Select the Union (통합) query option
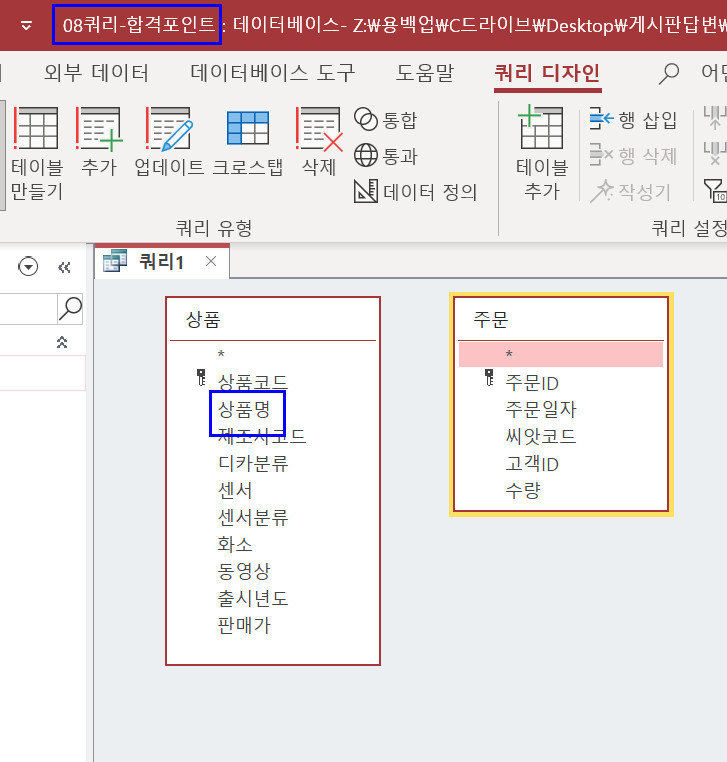Screen dimensions: 727x762 point(387,120)
